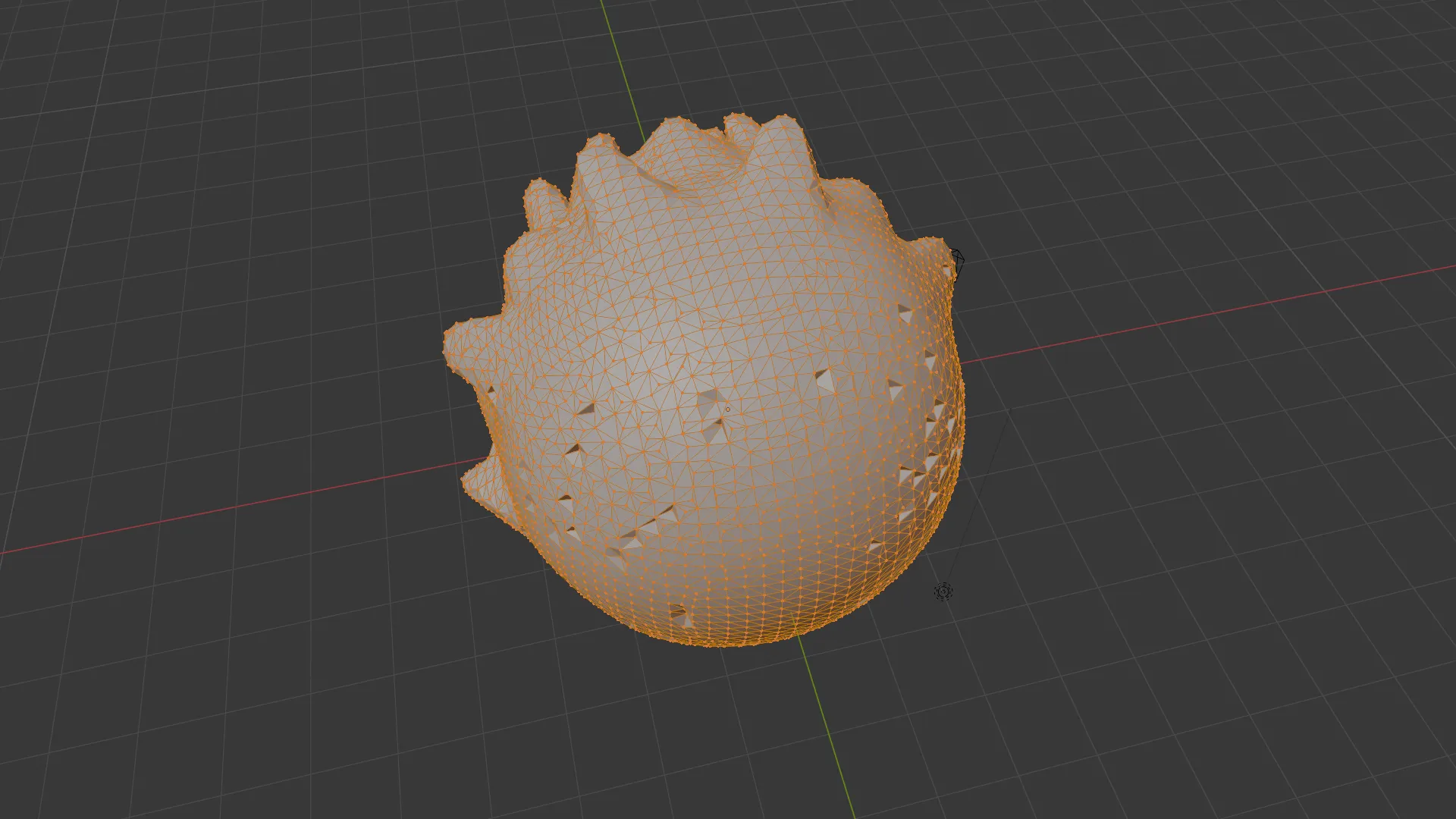Select the point light object in viewport
Screen dimensions: 1456x819
click(x=943, y=591)
